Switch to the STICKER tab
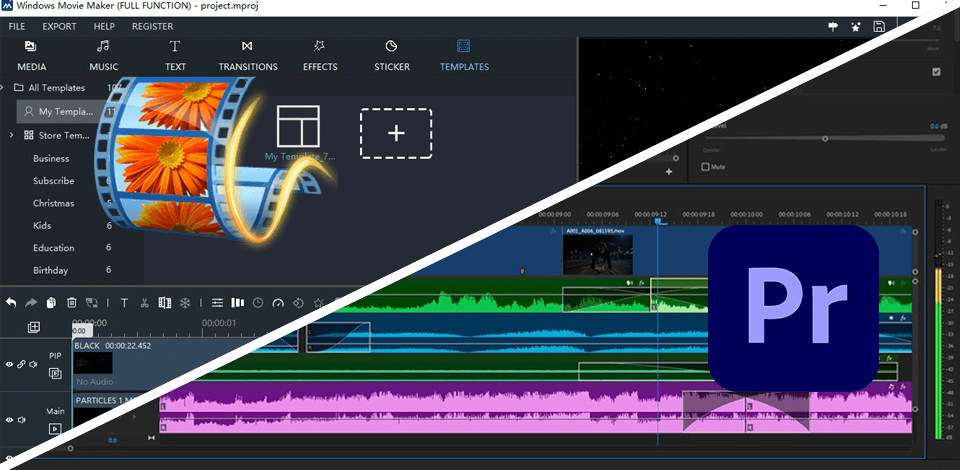Image resolution: width=960 pixels, height=470 pixels. [x=392, y=56]
